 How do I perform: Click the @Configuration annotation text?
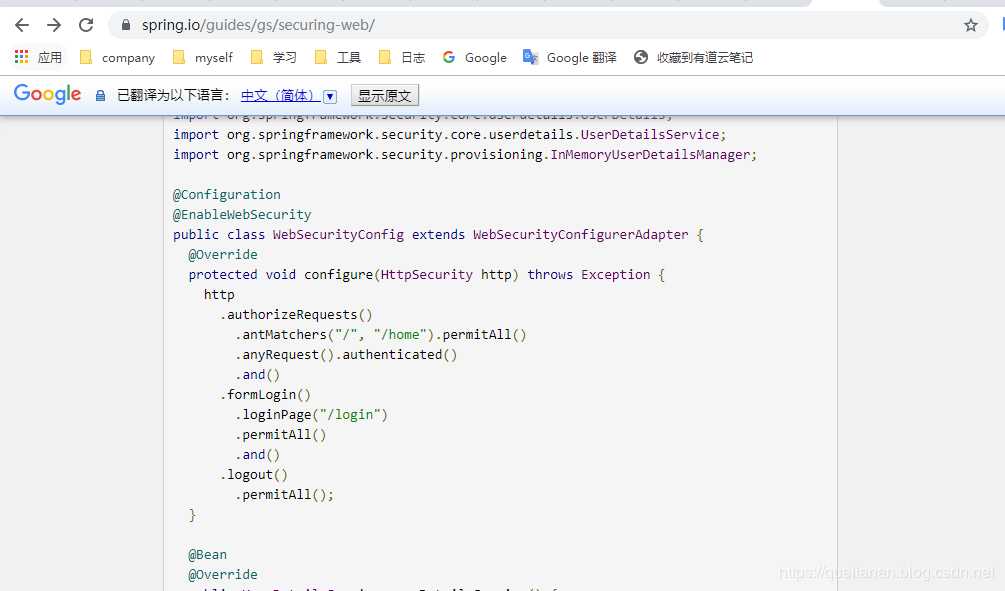227,194
